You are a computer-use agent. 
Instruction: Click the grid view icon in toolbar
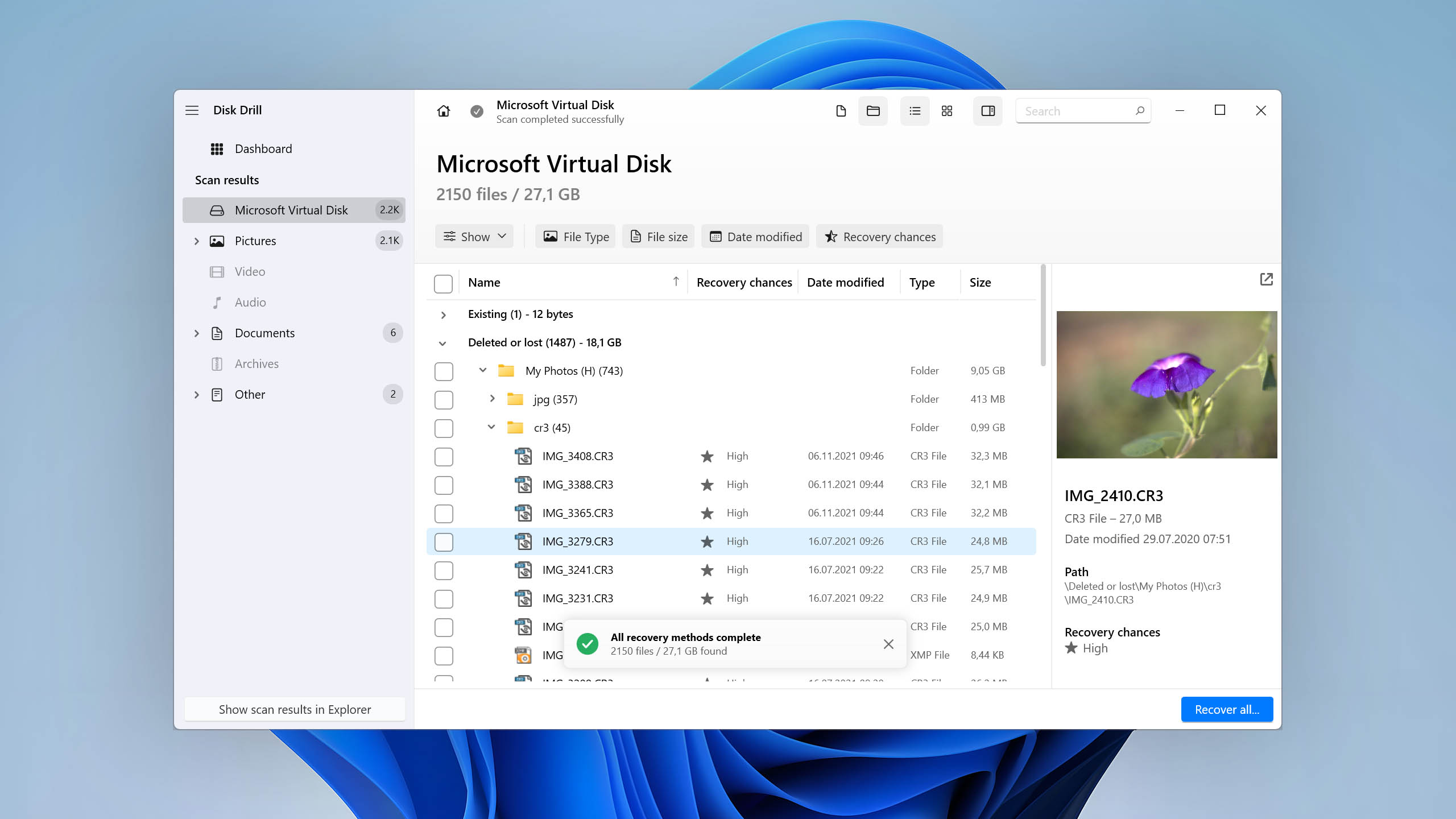(x=947, y=111)
